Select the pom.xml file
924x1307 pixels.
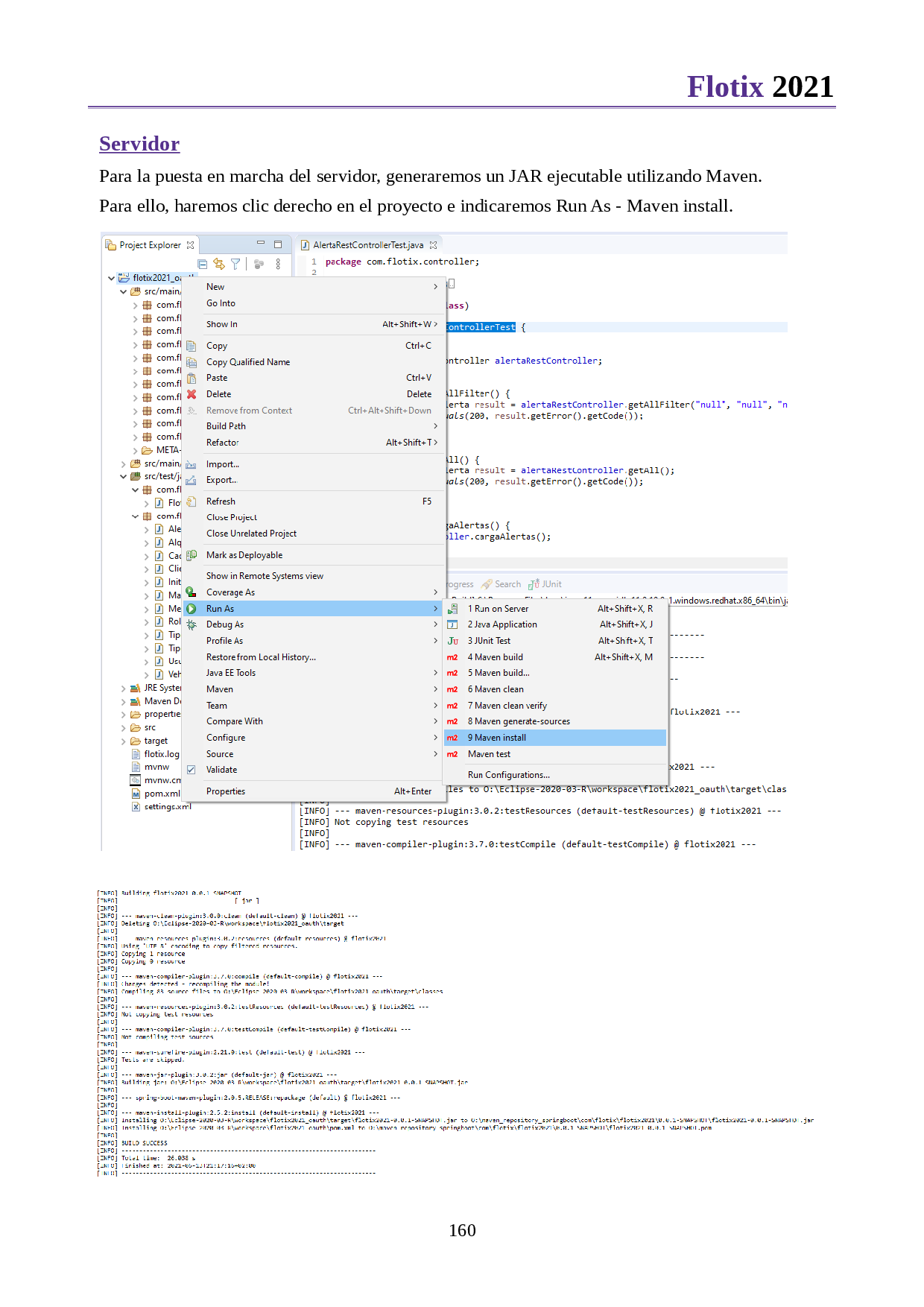click(x=156, y=794)
